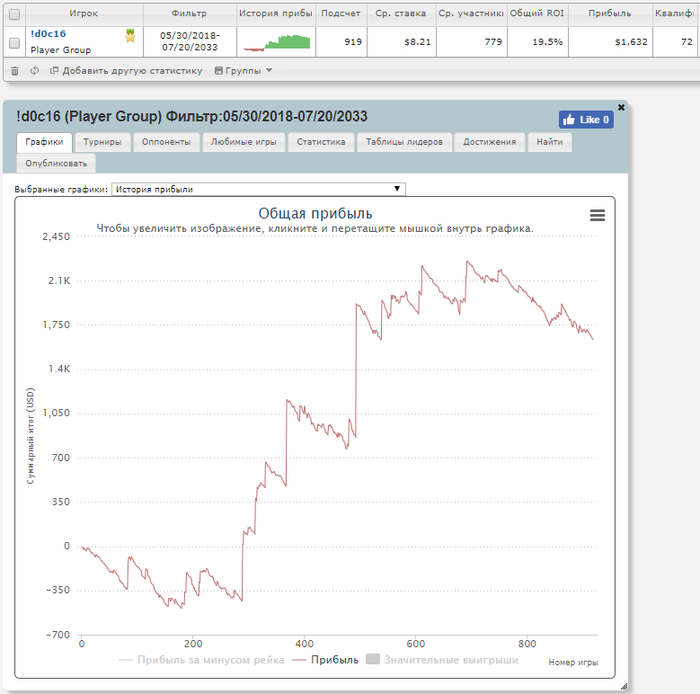Viewport: 700px width, 694px height.
Task: Select the Статистика tab
Action: 321,142
